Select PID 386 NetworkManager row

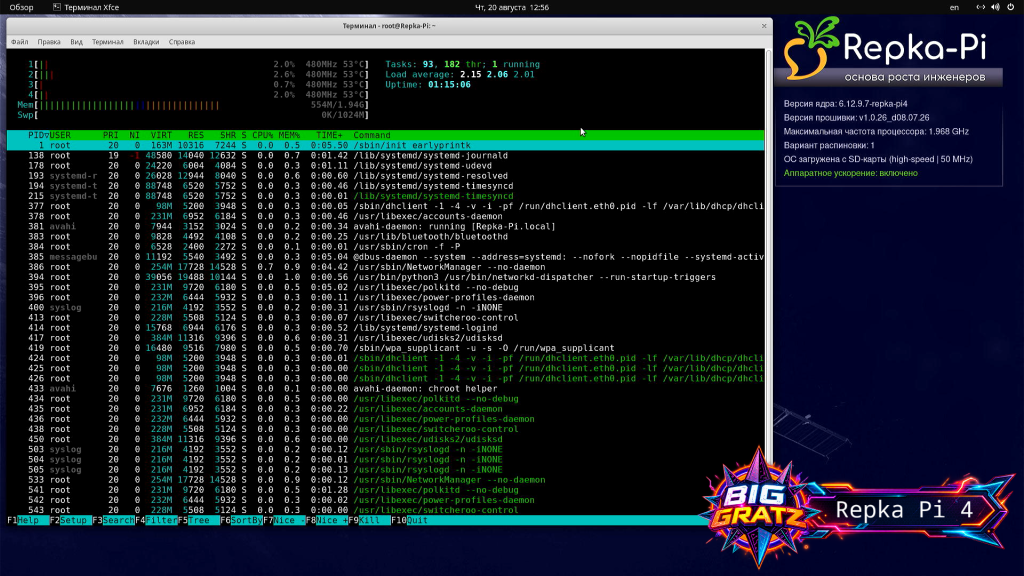coord(385,267)
